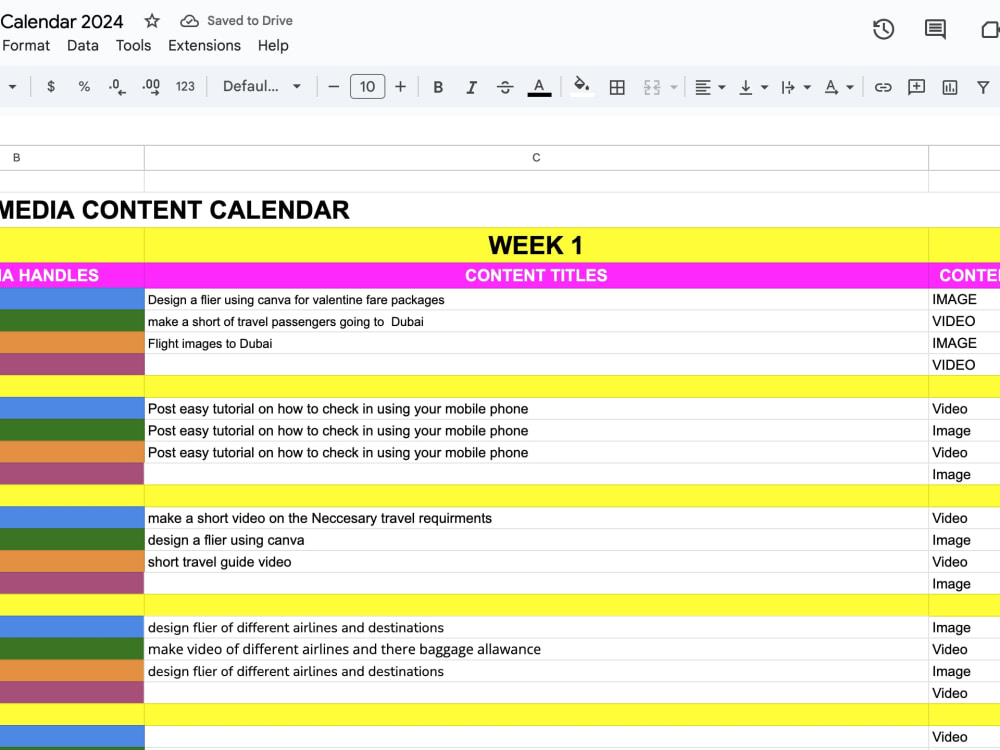Image resolution: width=1000 pixels, height=750 pixels.
Task: Format as currency dollar sign
Action: pos(51,87)
